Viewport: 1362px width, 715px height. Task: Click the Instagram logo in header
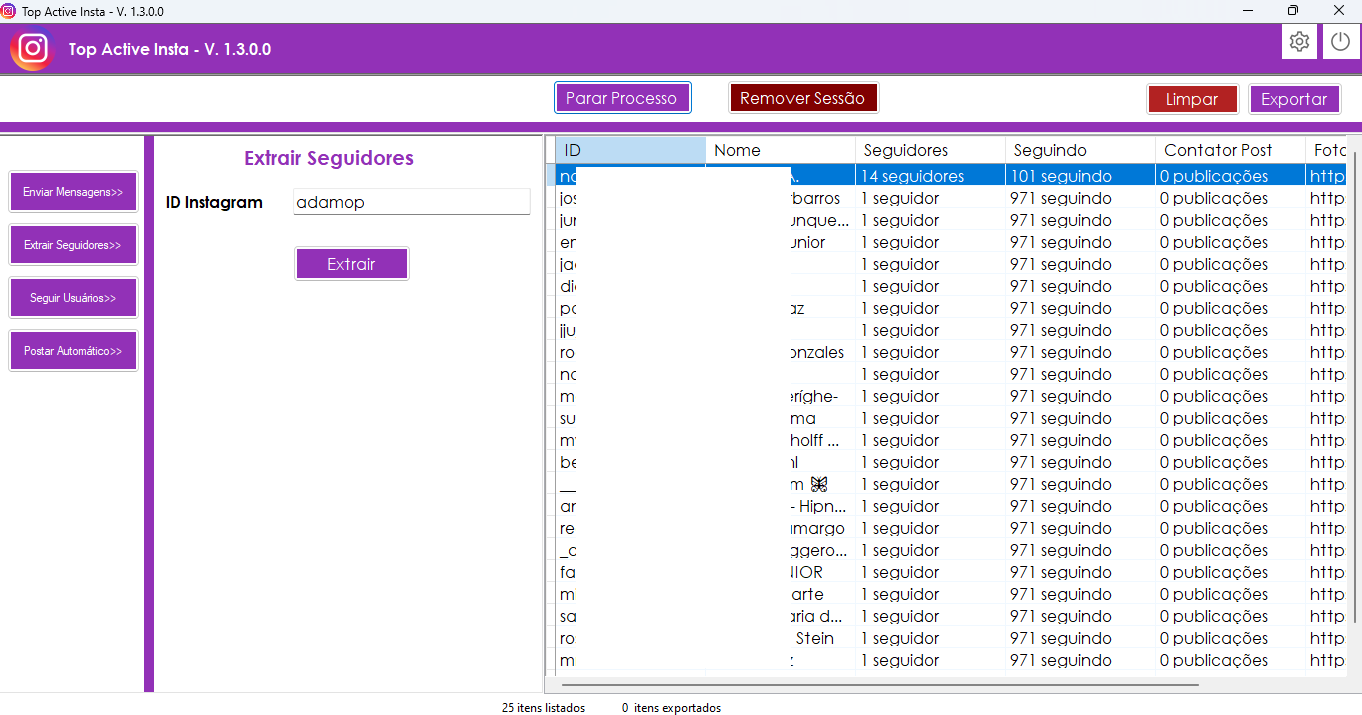[x=32, y=49]
